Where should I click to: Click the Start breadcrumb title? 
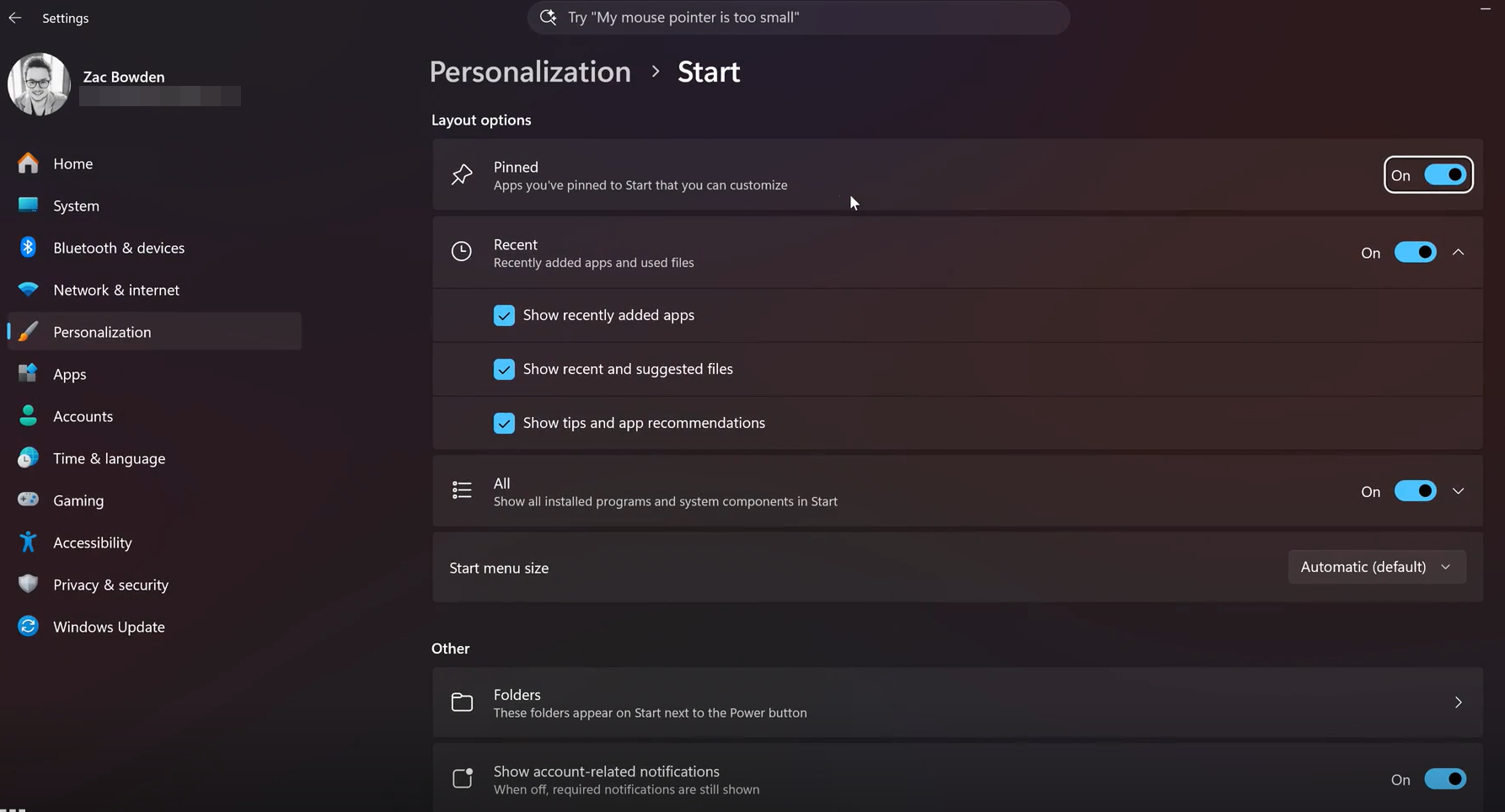click(709, 72)
